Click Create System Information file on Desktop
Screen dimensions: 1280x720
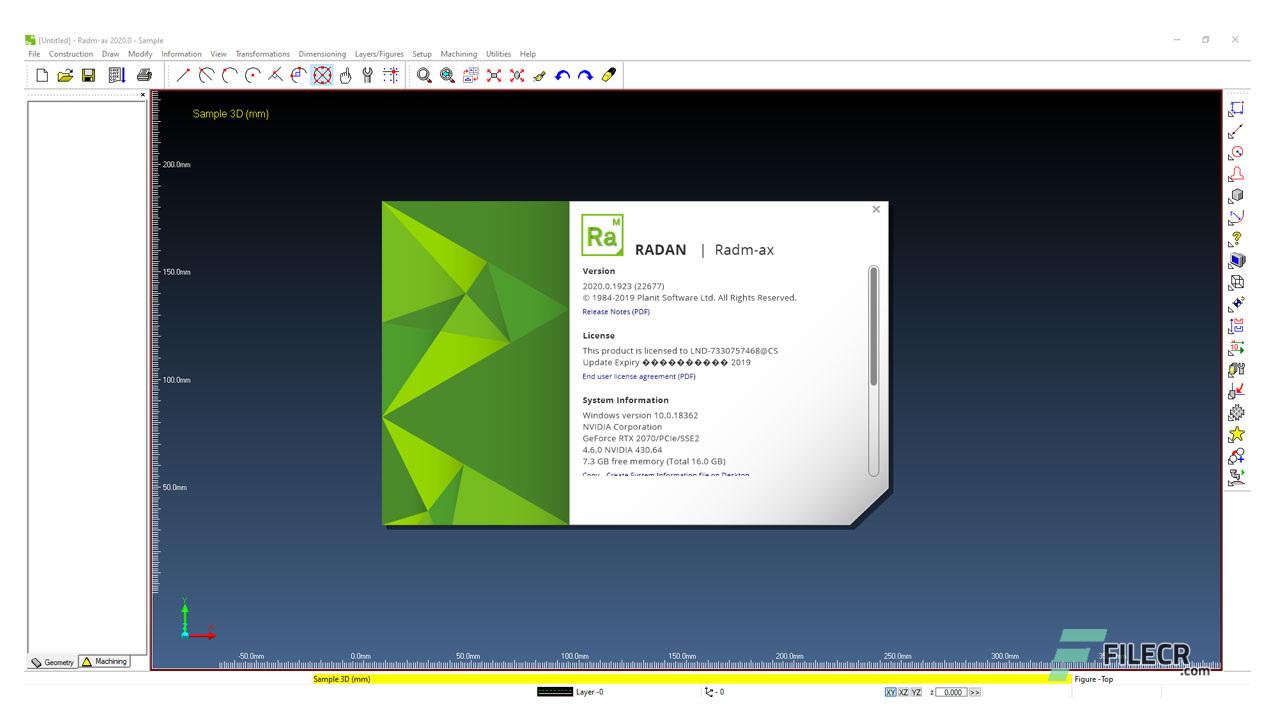[x=678, y=475]
